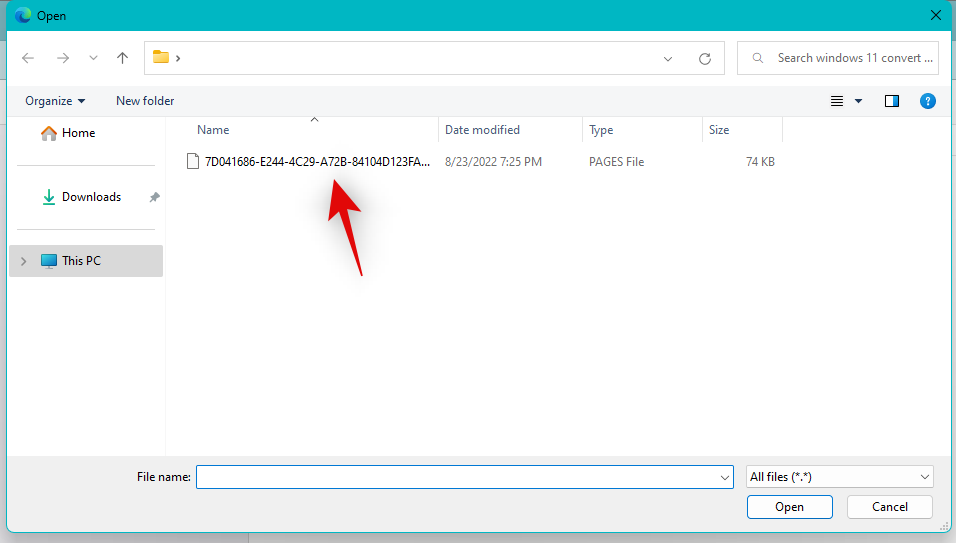Click the This PC monitor icon
The image size is (956, 543).
point(49,261)
